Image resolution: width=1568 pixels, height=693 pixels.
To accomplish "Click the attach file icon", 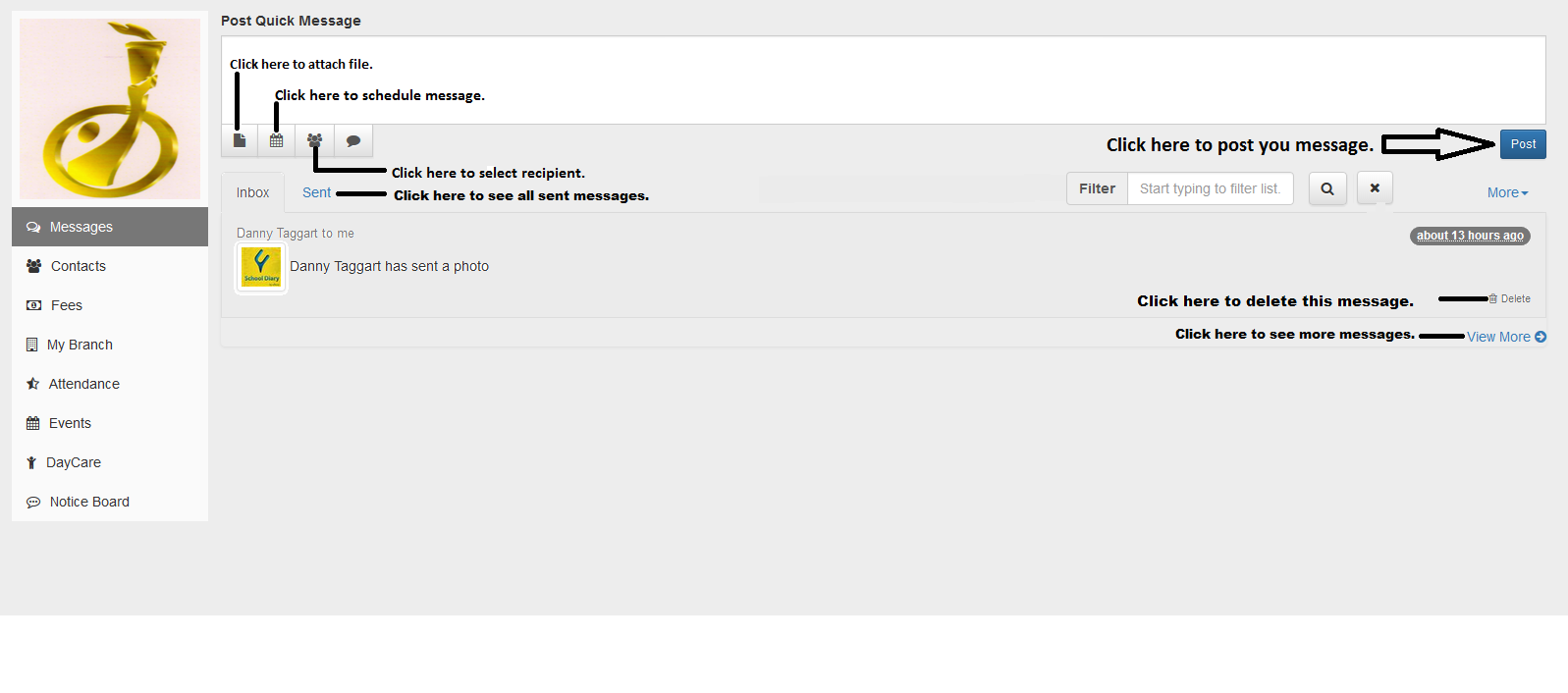I will (x=240, y=140).
